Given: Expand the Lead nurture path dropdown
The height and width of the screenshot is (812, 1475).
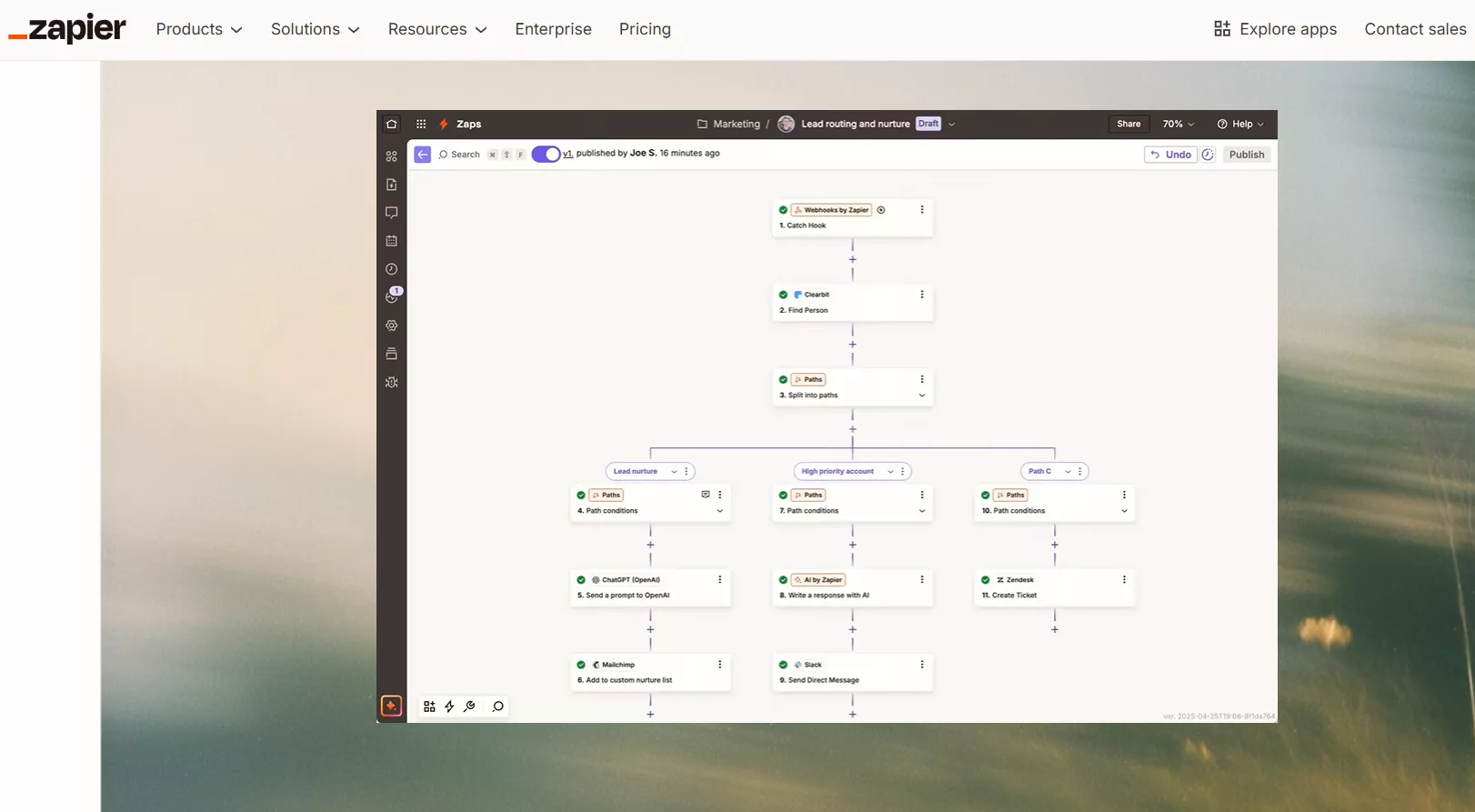Looking at the screenshot, I should point(674,472).
